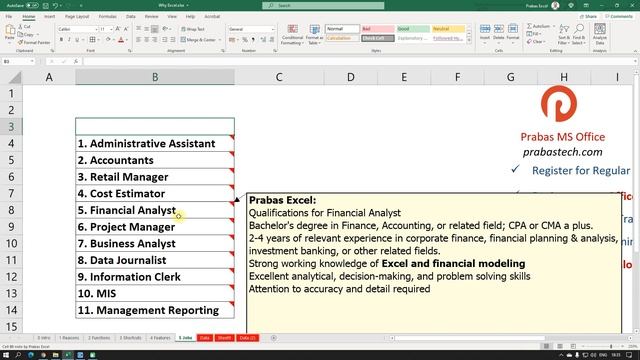Screen dimensions: 640x360
Task: Click the Fill Color bucket icon
Action: coord(108,40)
